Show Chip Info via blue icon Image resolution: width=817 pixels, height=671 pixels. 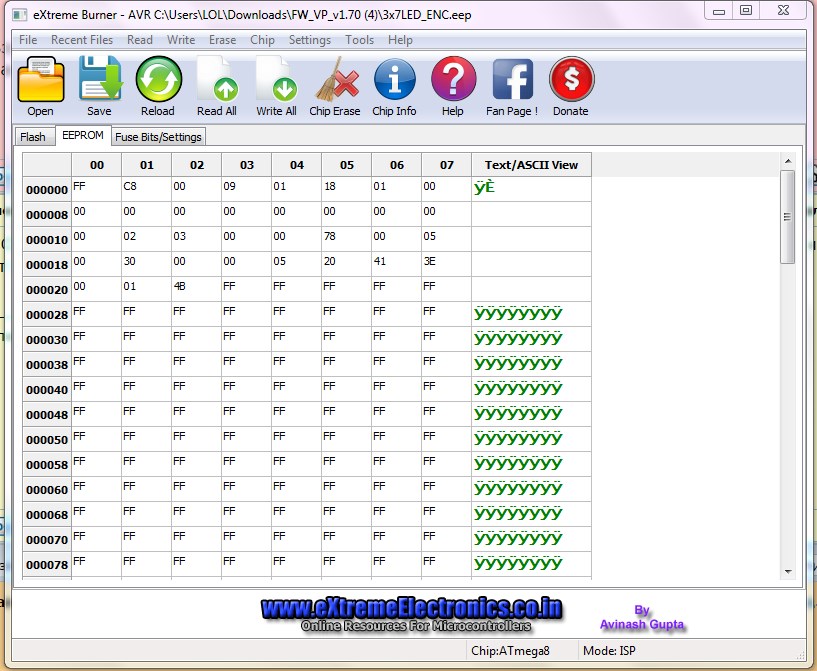(394, 80)
